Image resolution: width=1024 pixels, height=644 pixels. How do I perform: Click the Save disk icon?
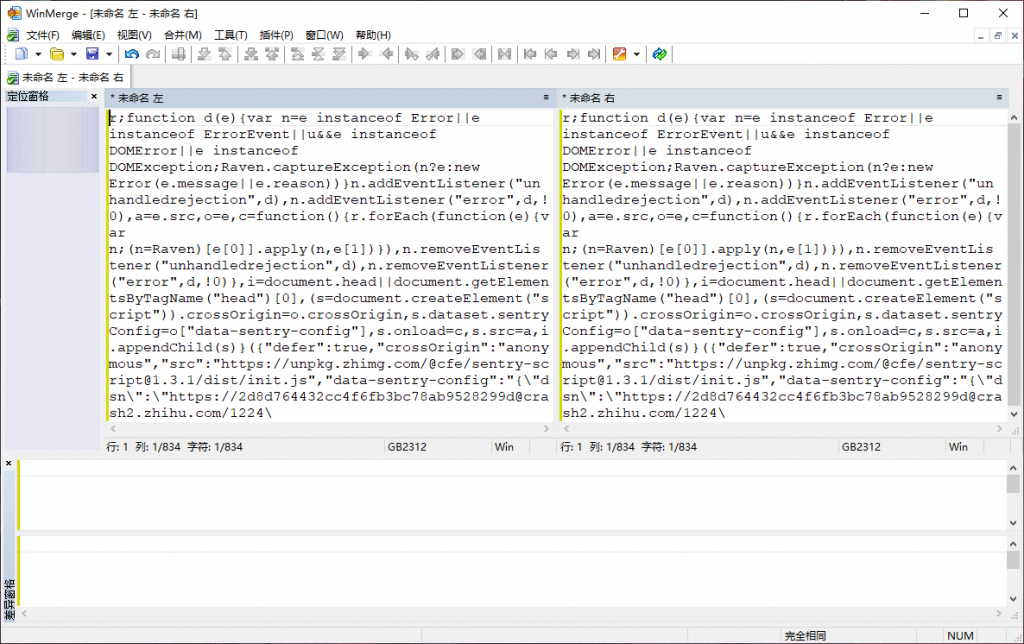92,54
